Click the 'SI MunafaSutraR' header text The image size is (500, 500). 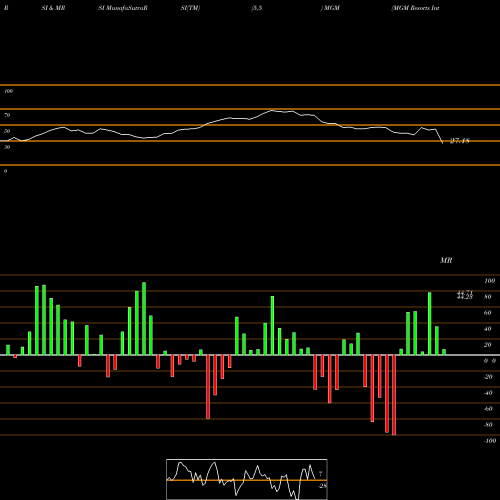[x=123, y=8]
